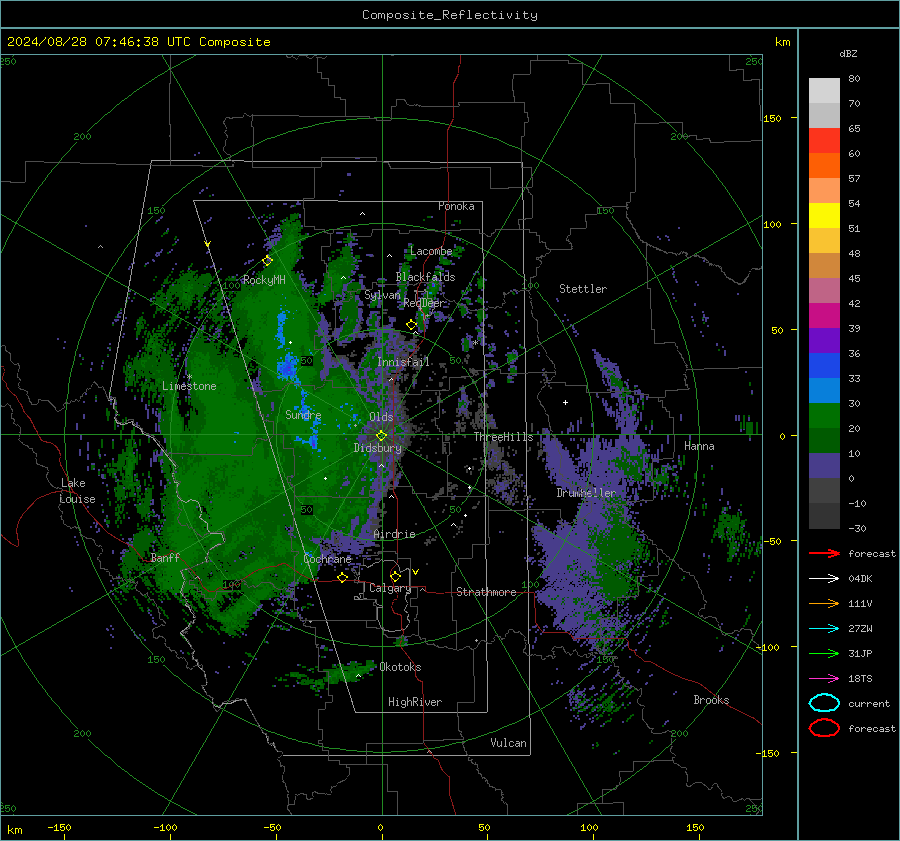Click the red forecast arrow in legend
The width and height of the screenshot is (900, 841).
pos(824,553)
